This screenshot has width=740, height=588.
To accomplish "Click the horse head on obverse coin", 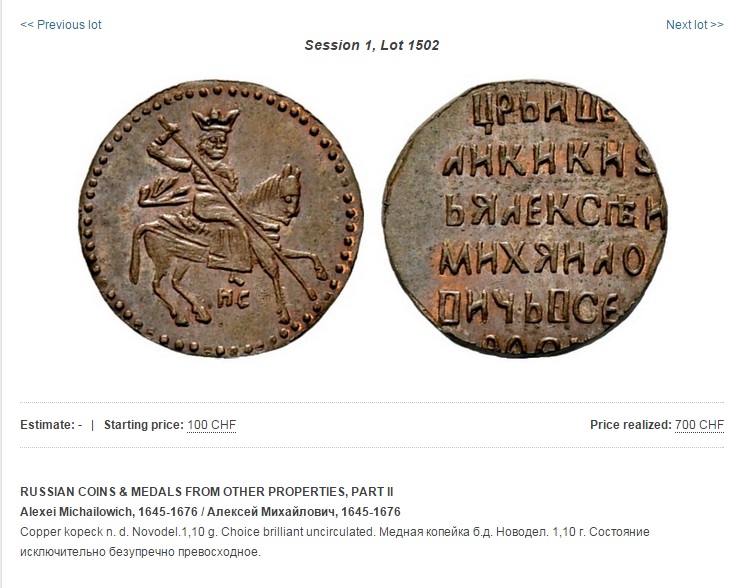I will [286, 193].
